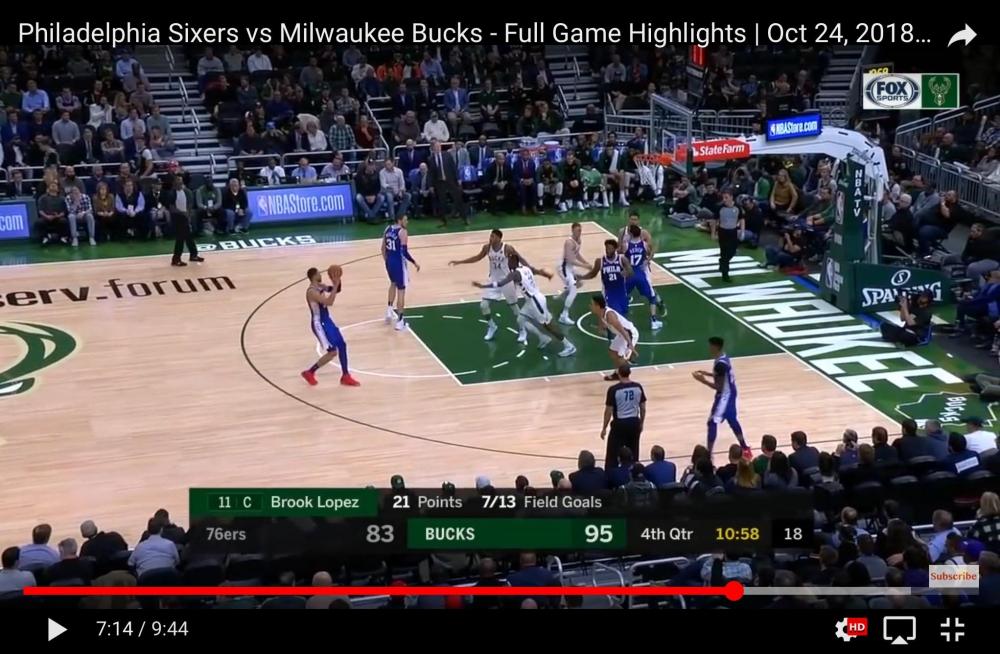Open the settings gear with HD badge
The image size is (1000, 654).
850,628
